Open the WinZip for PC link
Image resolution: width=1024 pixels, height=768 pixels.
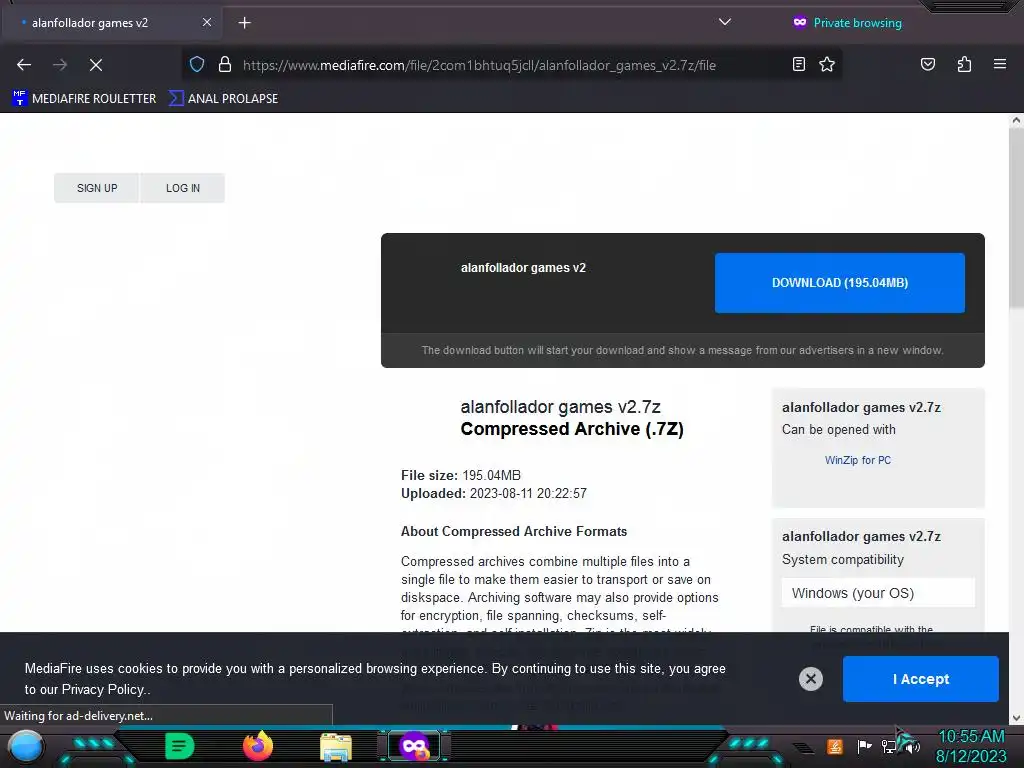857,460
